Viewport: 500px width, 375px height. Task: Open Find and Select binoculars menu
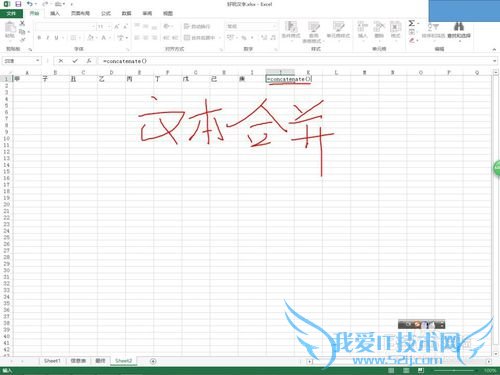tap(459, 31)
